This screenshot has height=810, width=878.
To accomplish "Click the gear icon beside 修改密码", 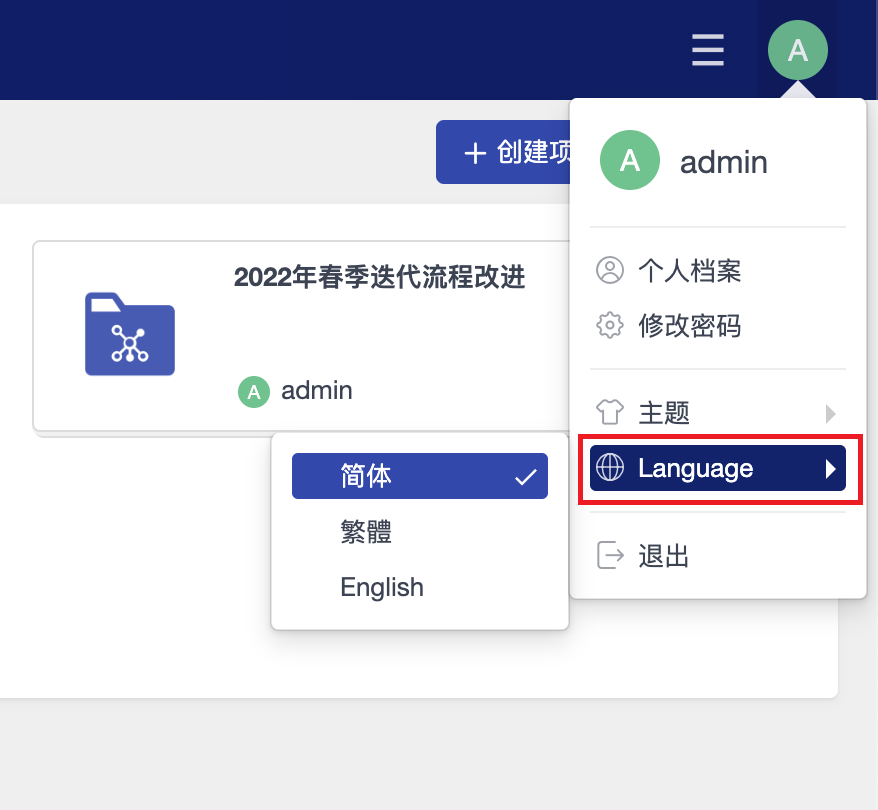I will 609,325.
